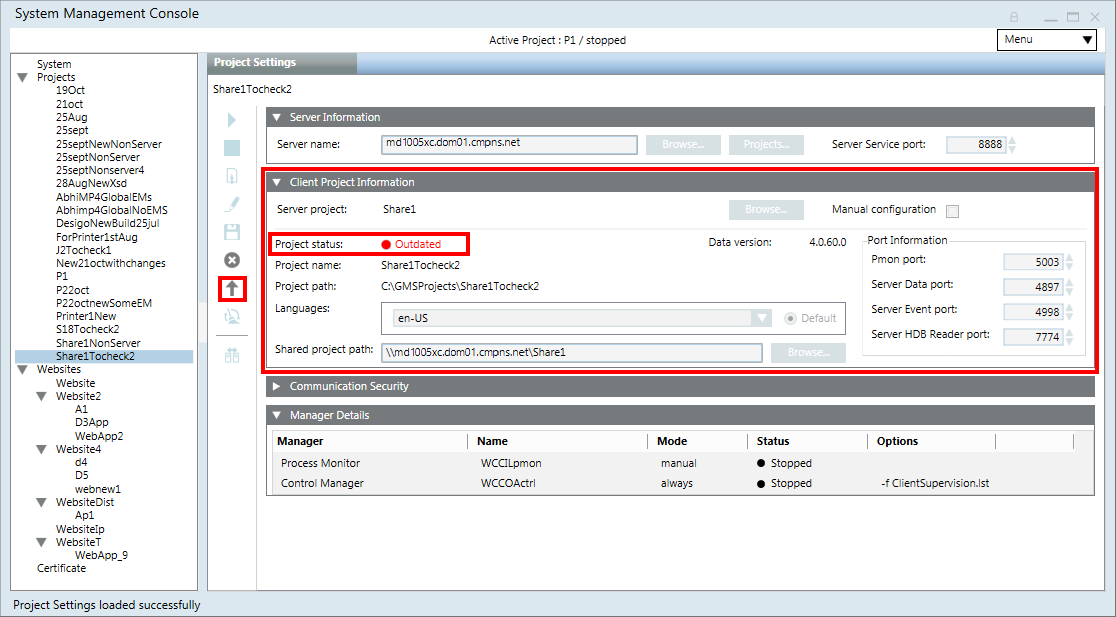
Task: Select the P1 project in tree
Action: point(62,276)
